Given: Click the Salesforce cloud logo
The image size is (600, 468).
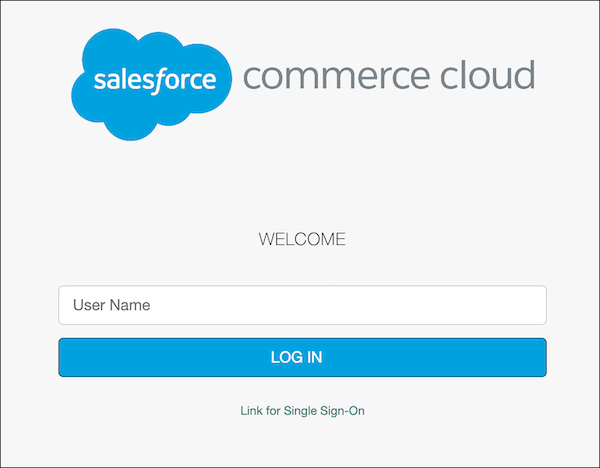Looking at the screenshot, I should [x=152, y=84].
